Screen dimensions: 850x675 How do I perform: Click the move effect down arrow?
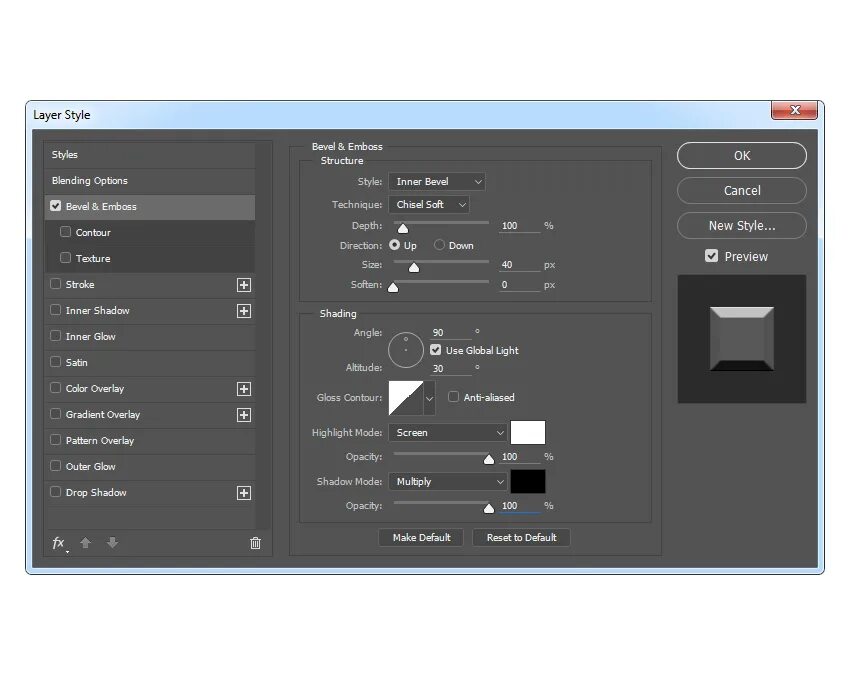112,543
